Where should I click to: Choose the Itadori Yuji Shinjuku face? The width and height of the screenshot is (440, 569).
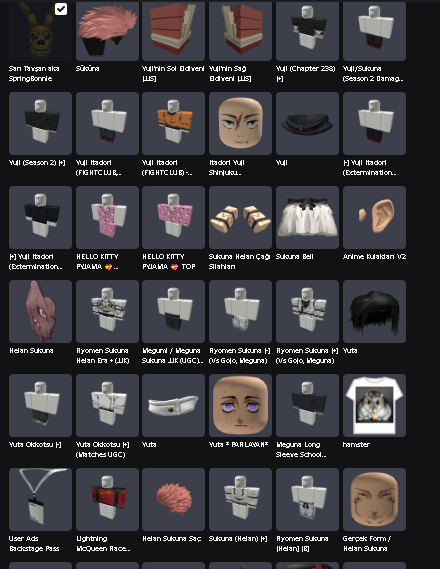tap(240, 123)
